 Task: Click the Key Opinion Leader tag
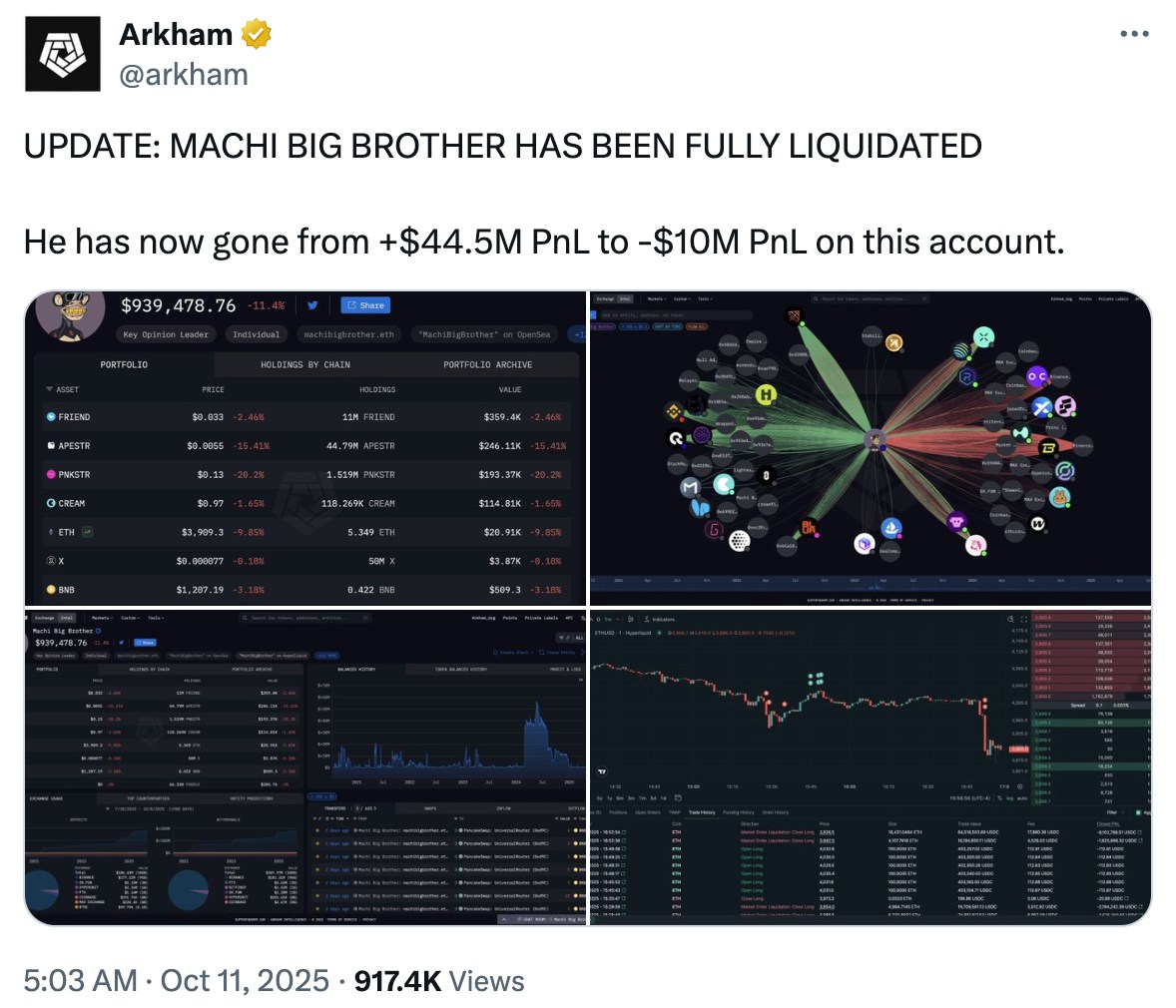(x=166, y=334)
